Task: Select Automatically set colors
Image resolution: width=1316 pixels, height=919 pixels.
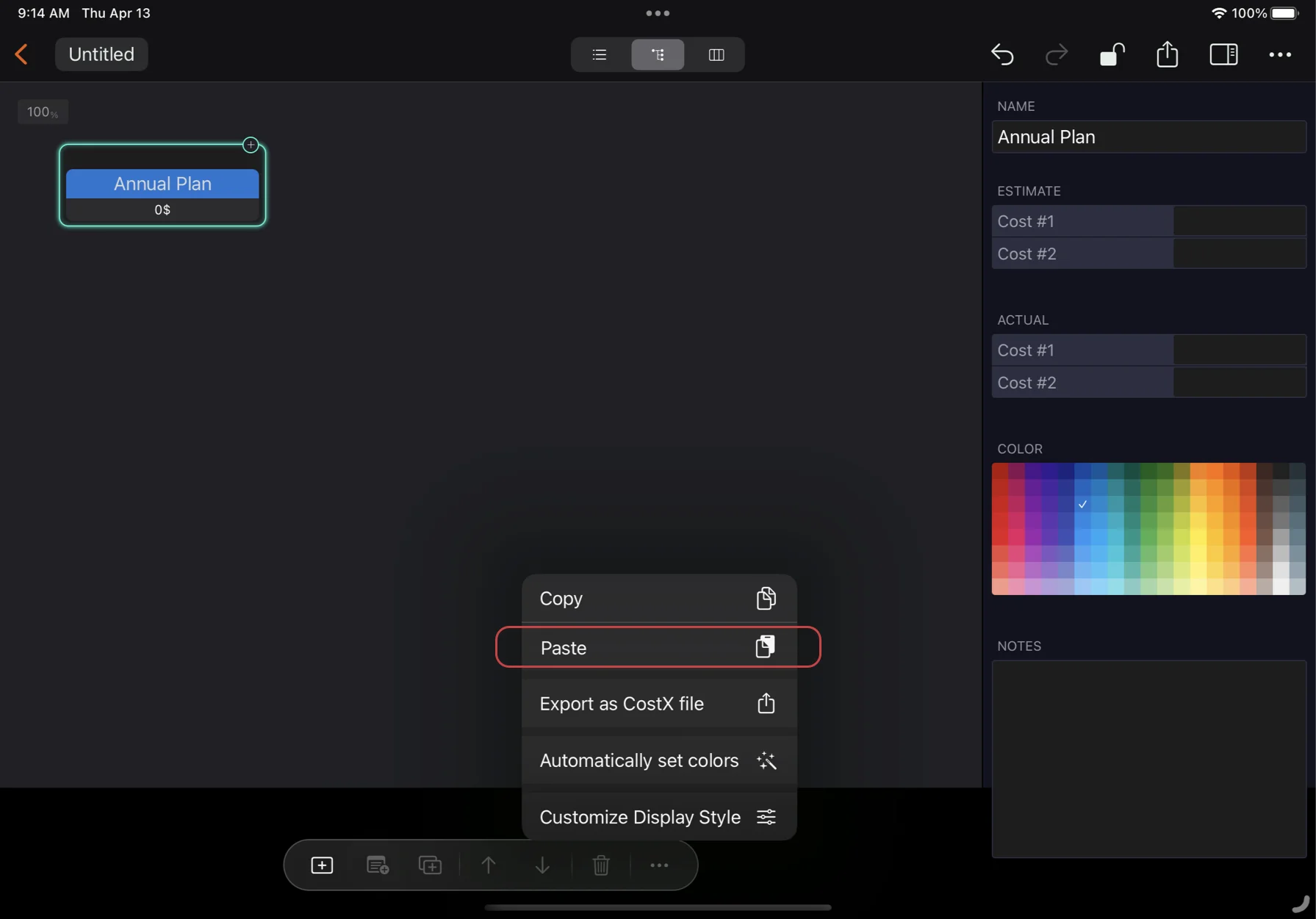Action: click(x=658, y=760)
